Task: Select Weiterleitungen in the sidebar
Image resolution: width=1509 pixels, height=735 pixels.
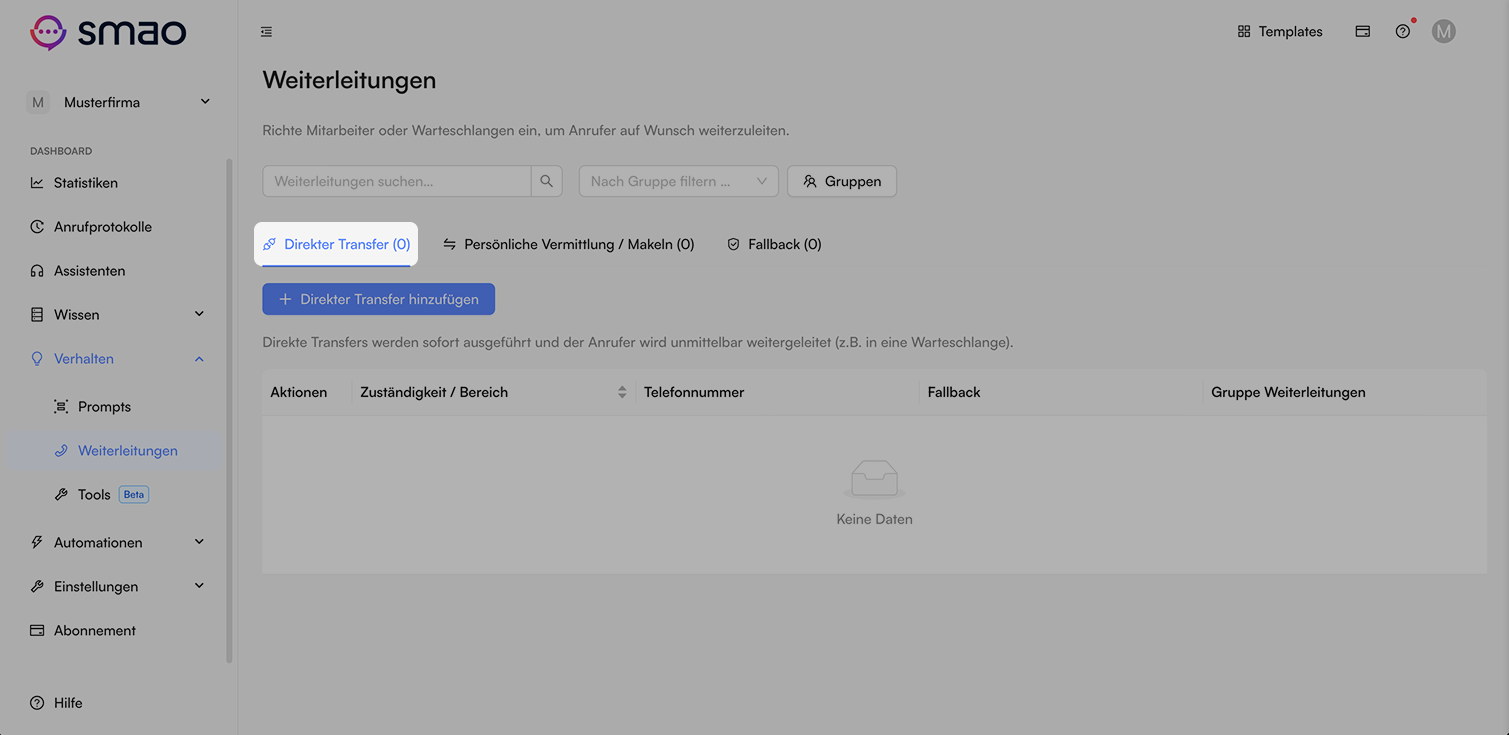Action: (128, 451)
